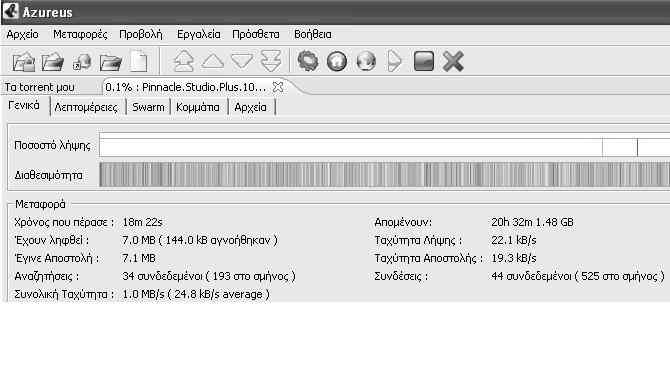Click the Αναζητήσεις label
670x384 pixels.
click(46, 276)
